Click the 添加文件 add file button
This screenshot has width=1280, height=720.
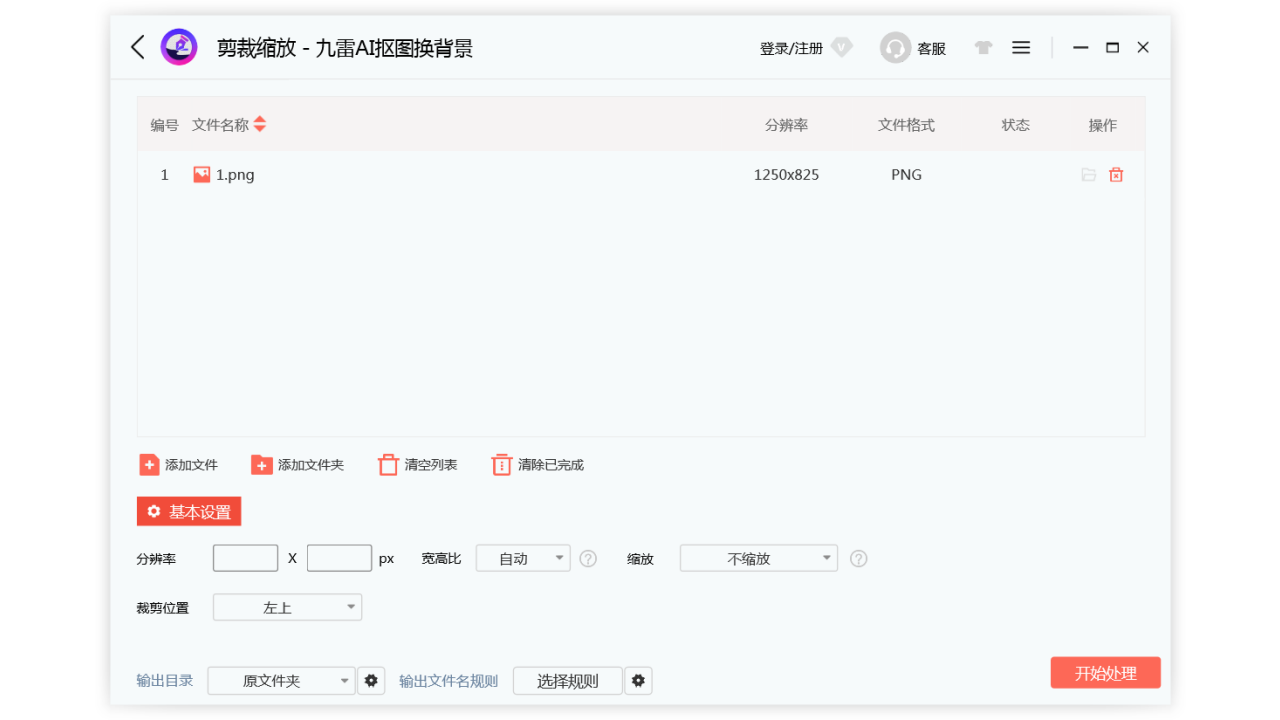click(x=178, y=465)
